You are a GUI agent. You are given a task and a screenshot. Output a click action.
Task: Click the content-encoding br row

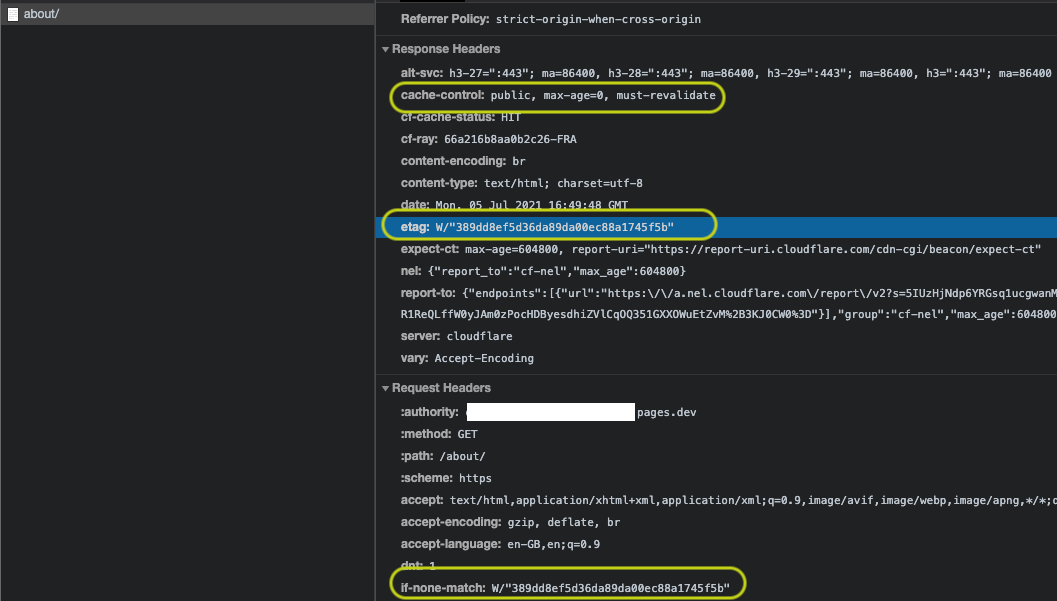point(463,161)
